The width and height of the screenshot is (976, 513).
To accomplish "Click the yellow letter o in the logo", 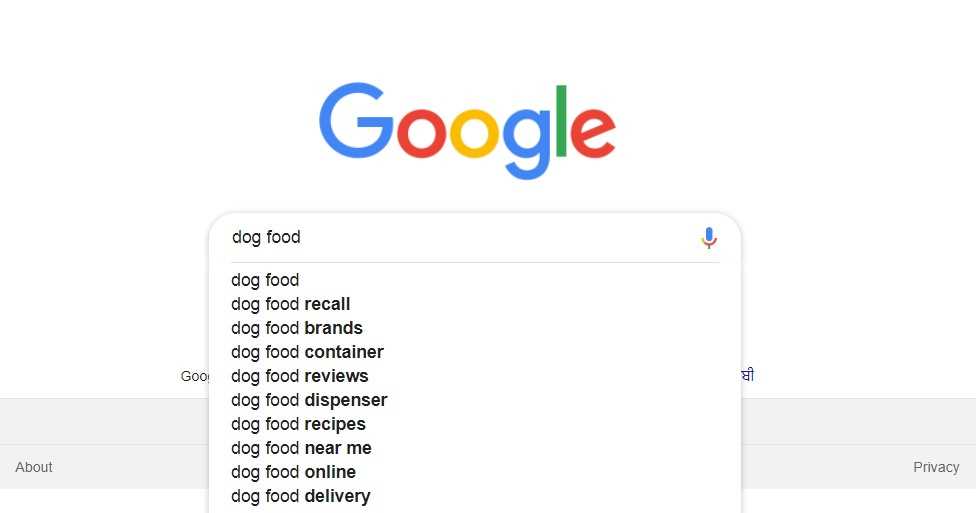I will coord(474,134).
